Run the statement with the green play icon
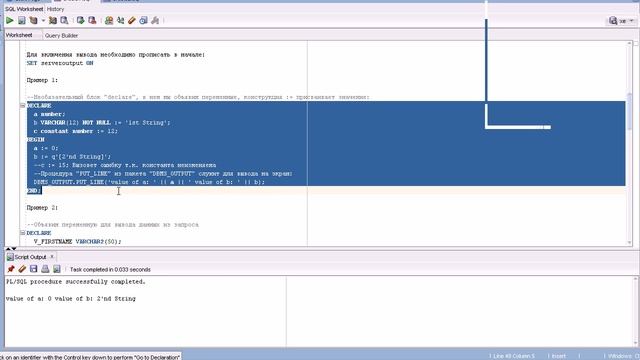640x360 pixels. pos(9,20)
